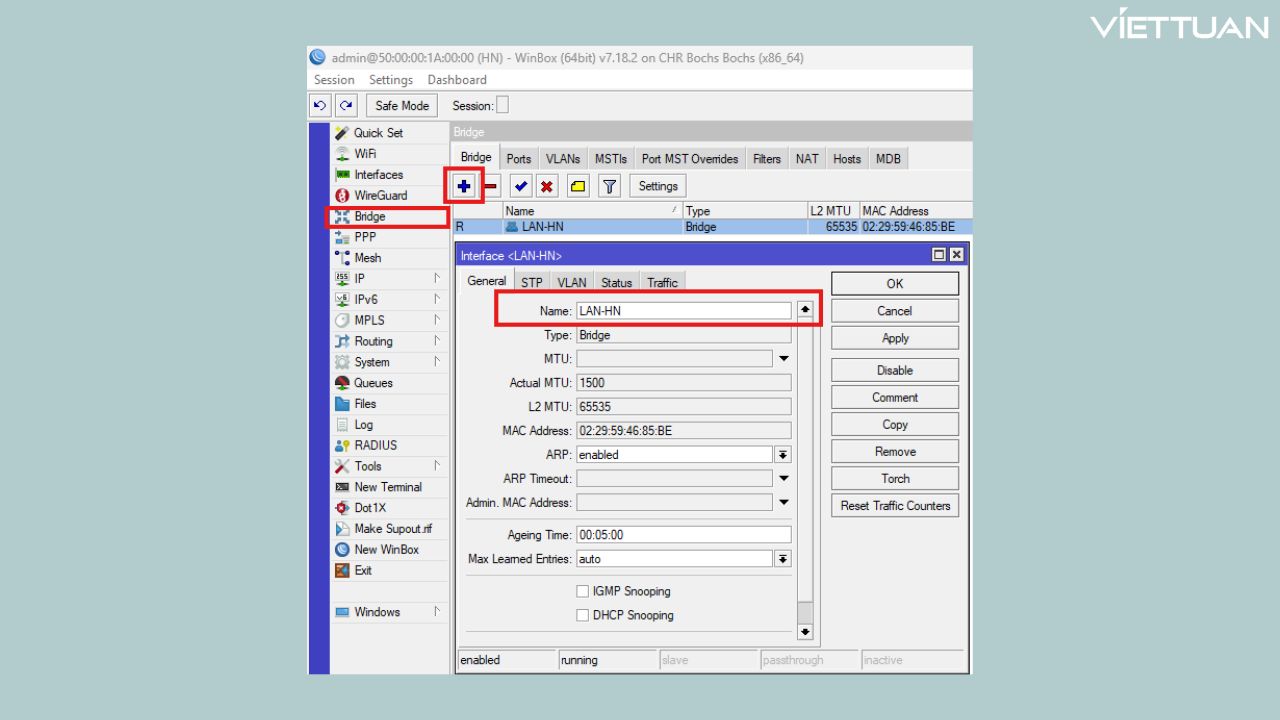Click the yellow Comment note icon
1280x720 pixels.
[x=578, y=186]
